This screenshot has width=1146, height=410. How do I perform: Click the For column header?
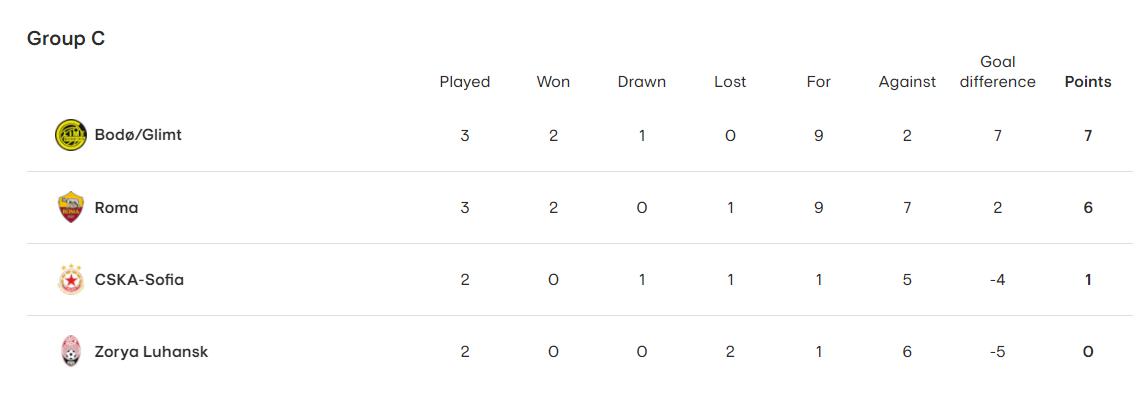(819, 82)
